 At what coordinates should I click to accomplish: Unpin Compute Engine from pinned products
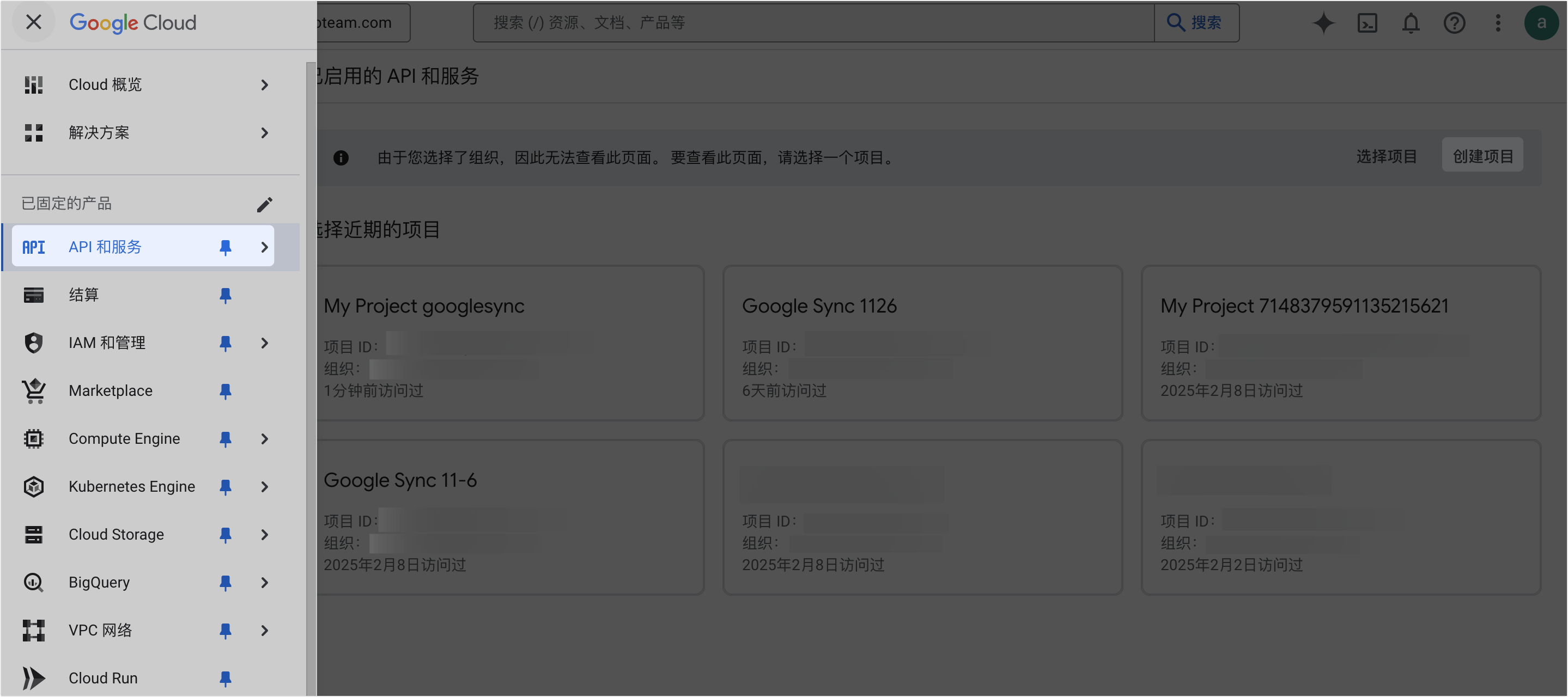tap(225, 439)
